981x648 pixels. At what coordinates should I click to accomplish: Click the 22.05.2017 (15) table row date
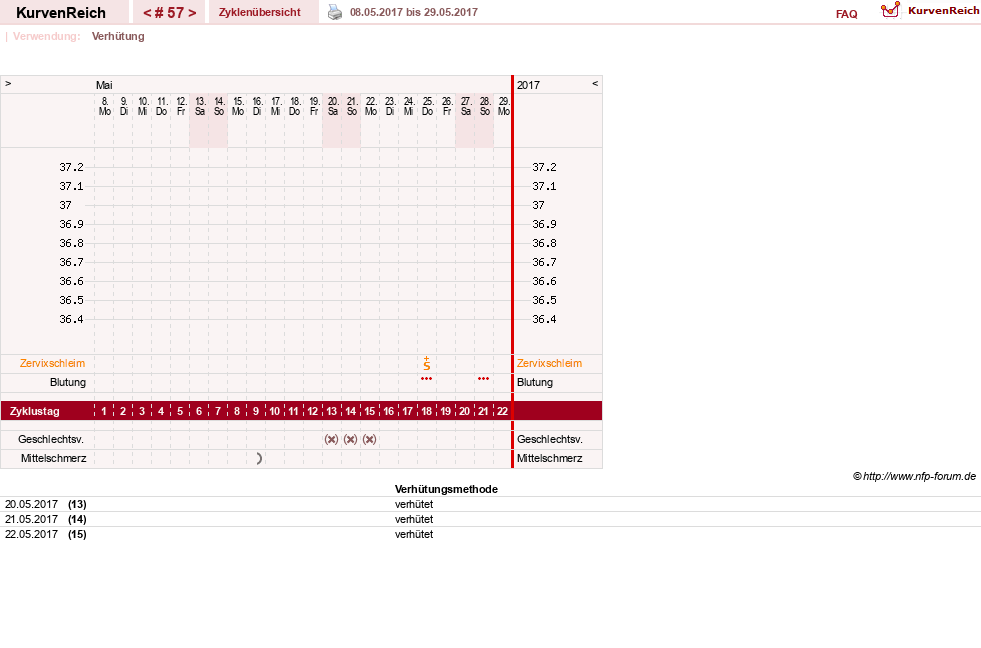point(46,534)
